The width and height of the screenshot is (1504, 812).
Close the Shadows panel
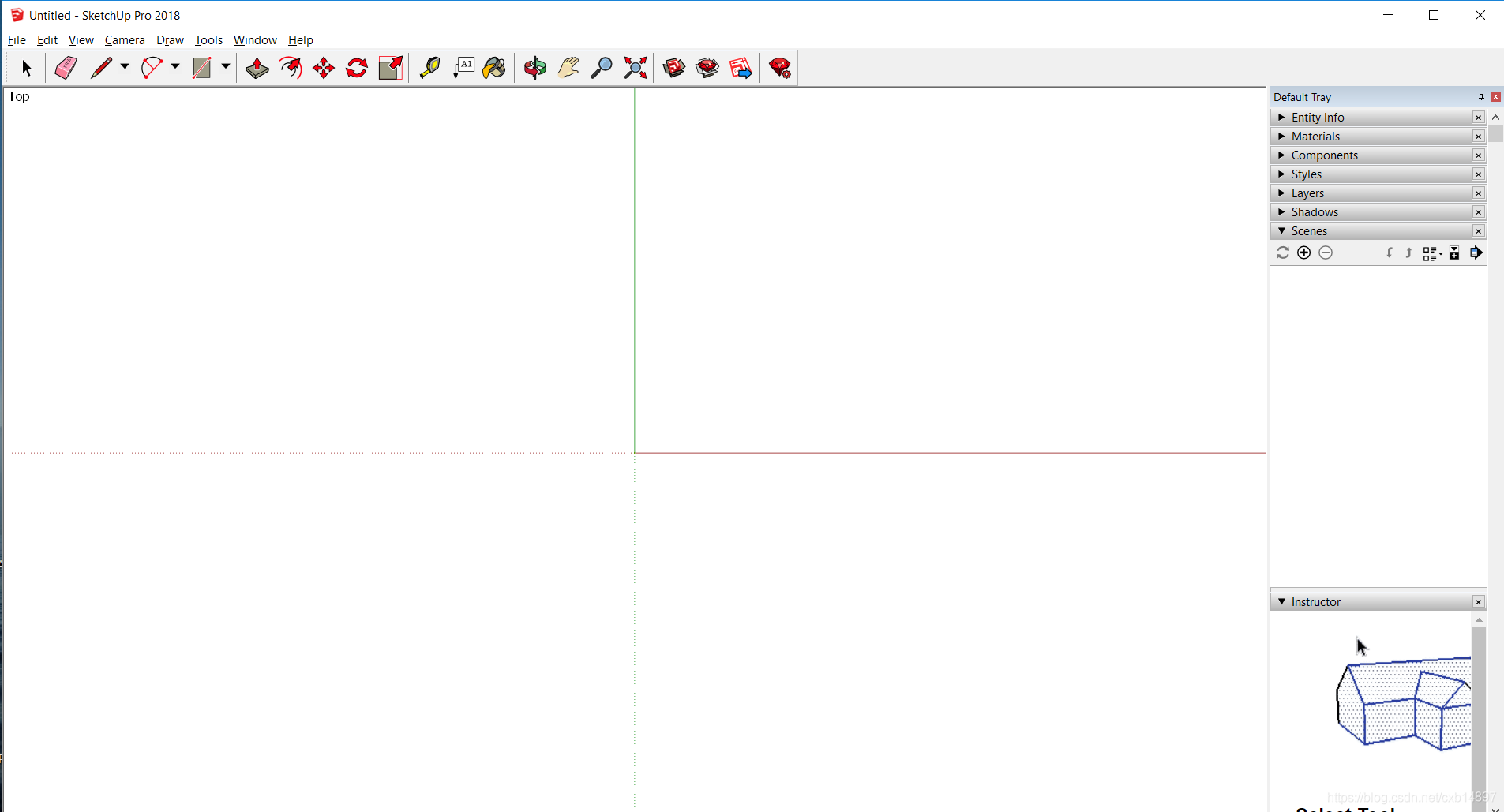tap(1479, 212)
